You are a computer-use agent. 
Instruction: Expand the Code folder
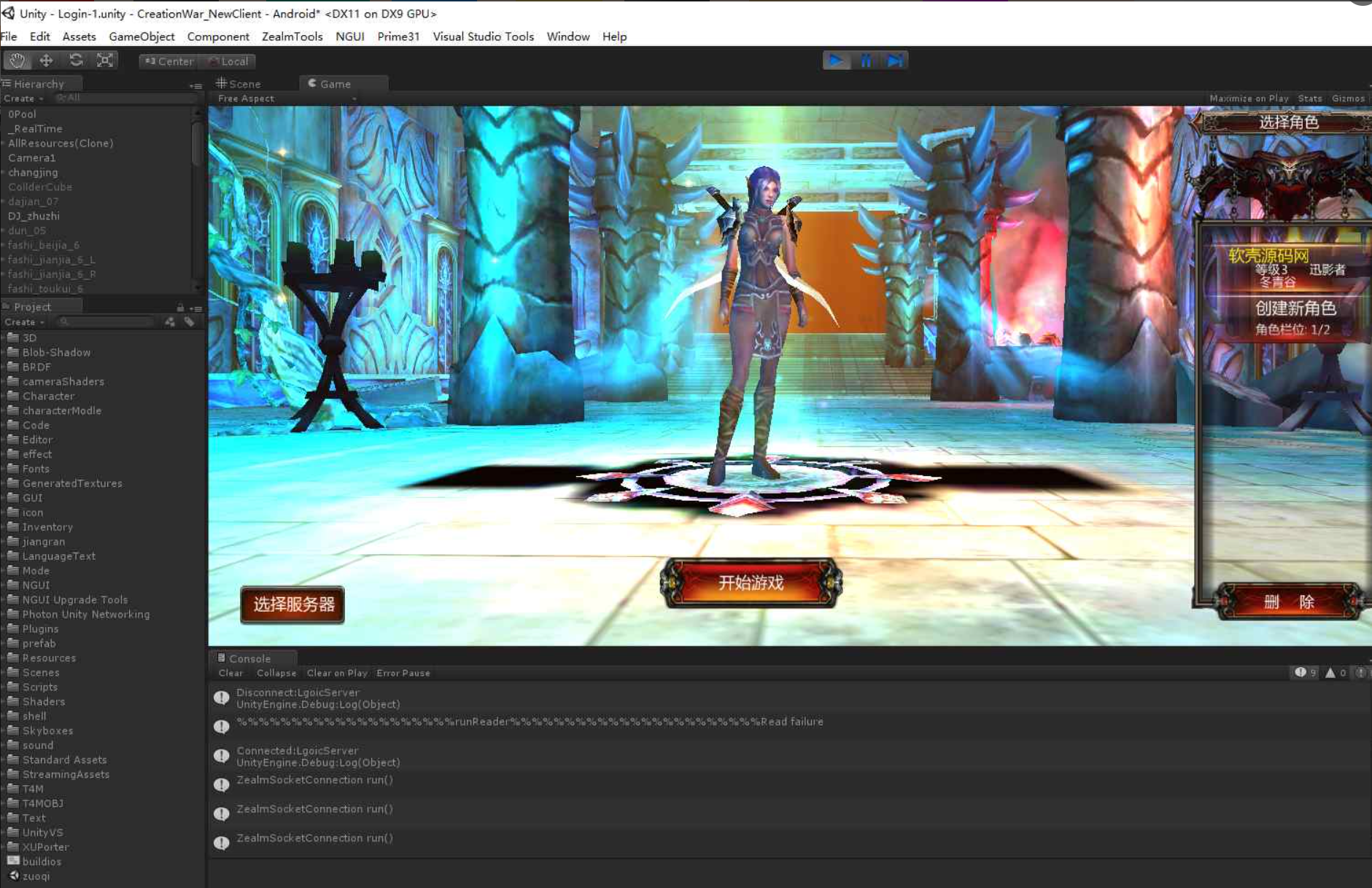pos(4,426)
